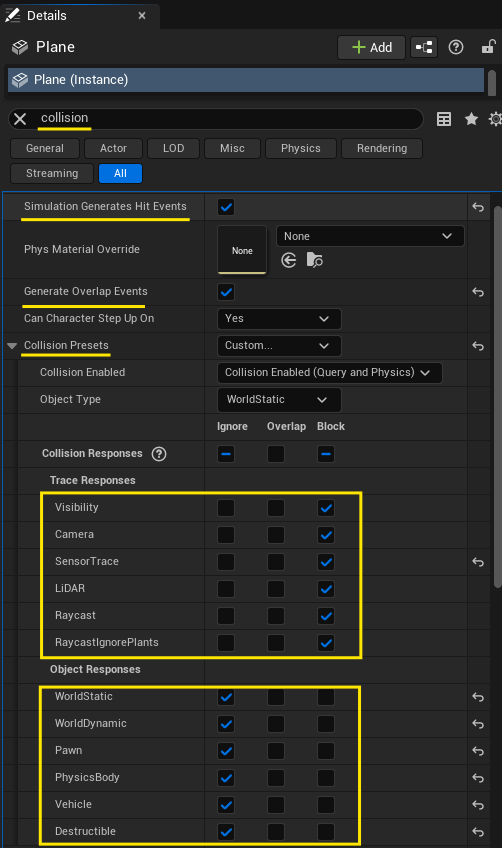Reset Generate Overlap Events to default

pyautogui.click(x=478, y=293)
